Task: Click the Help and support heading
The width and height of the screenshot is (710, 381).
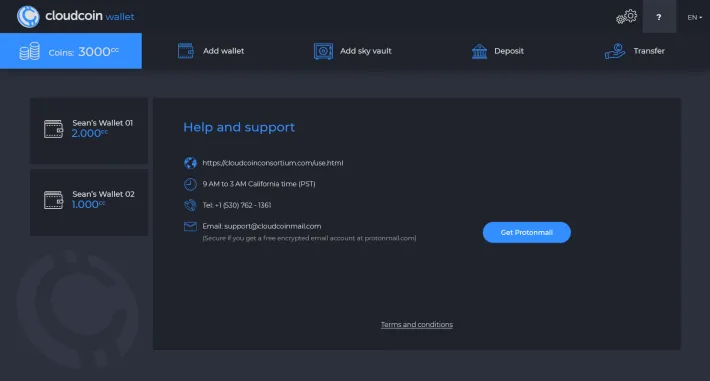Action: tap(239, 127)
